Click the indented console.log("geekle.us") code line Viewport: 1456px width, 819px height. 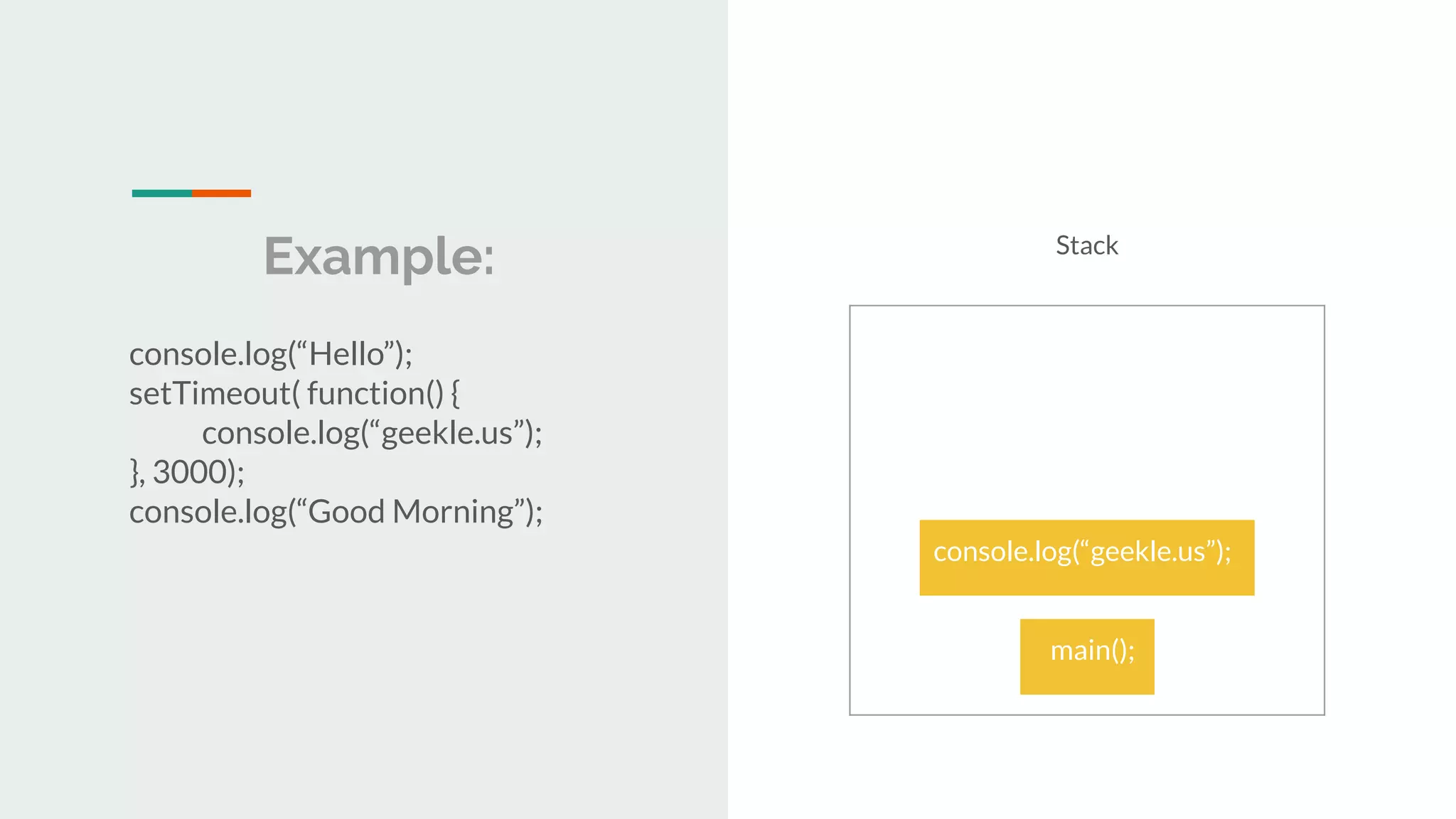372,433
